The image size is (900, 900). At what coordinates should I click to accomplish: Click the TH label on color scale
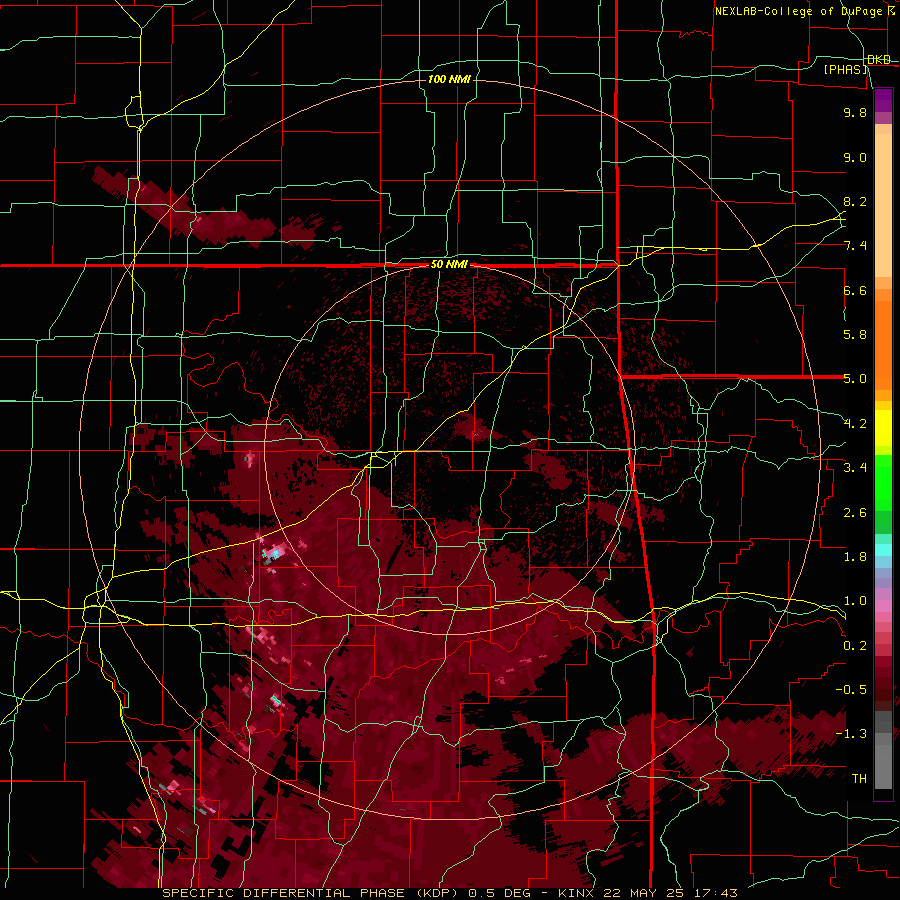pos(859,779)
